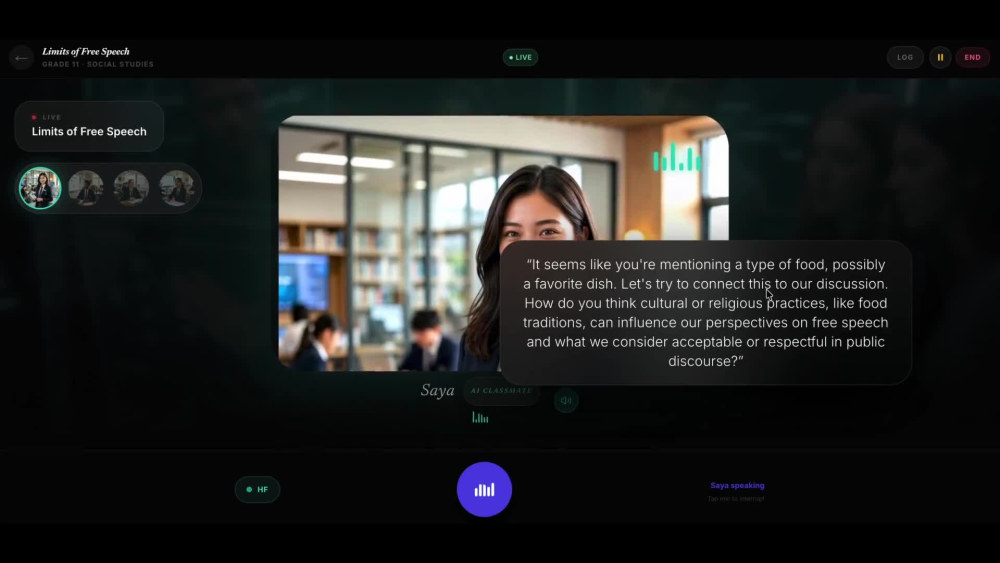
Task: Click Limits of Free Speech header title
Action: click(85, 52)
